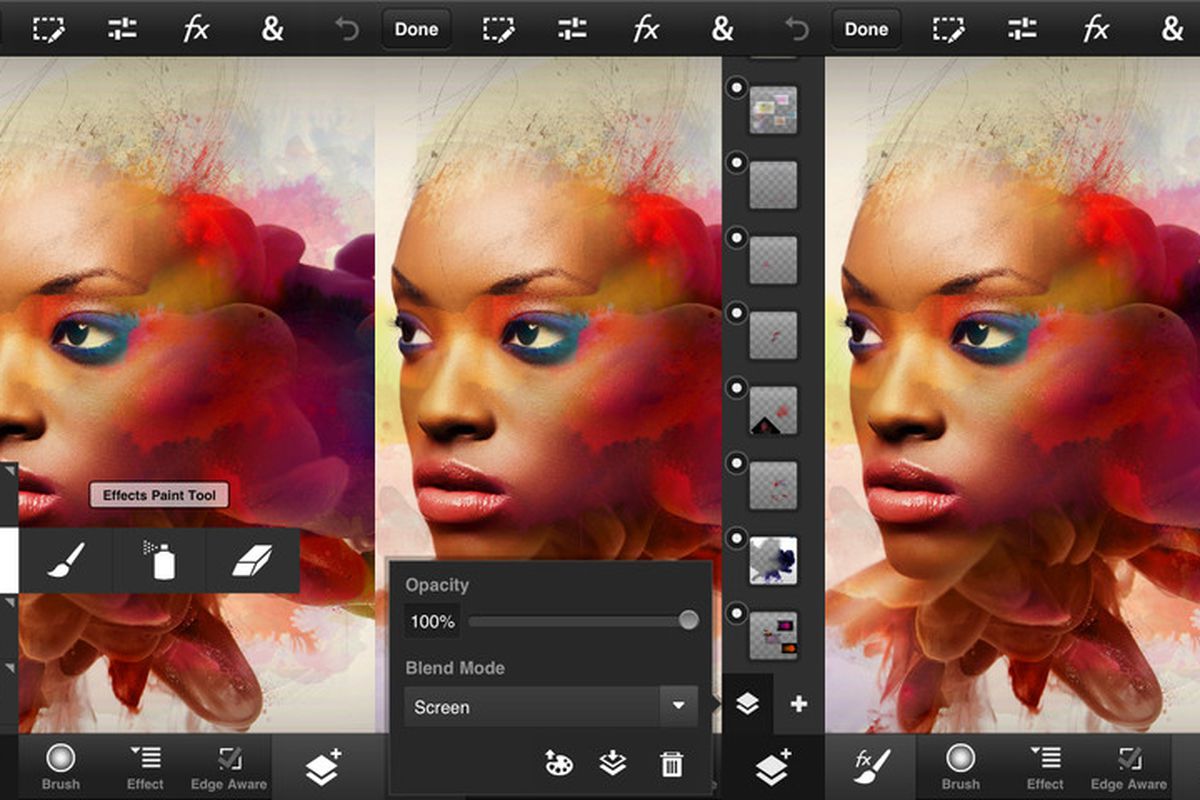This screenshot has height=800, width=1200.
Task: Toggle Edge Aware in toolbar with fx brush
Action: (x=1128, y=767)
